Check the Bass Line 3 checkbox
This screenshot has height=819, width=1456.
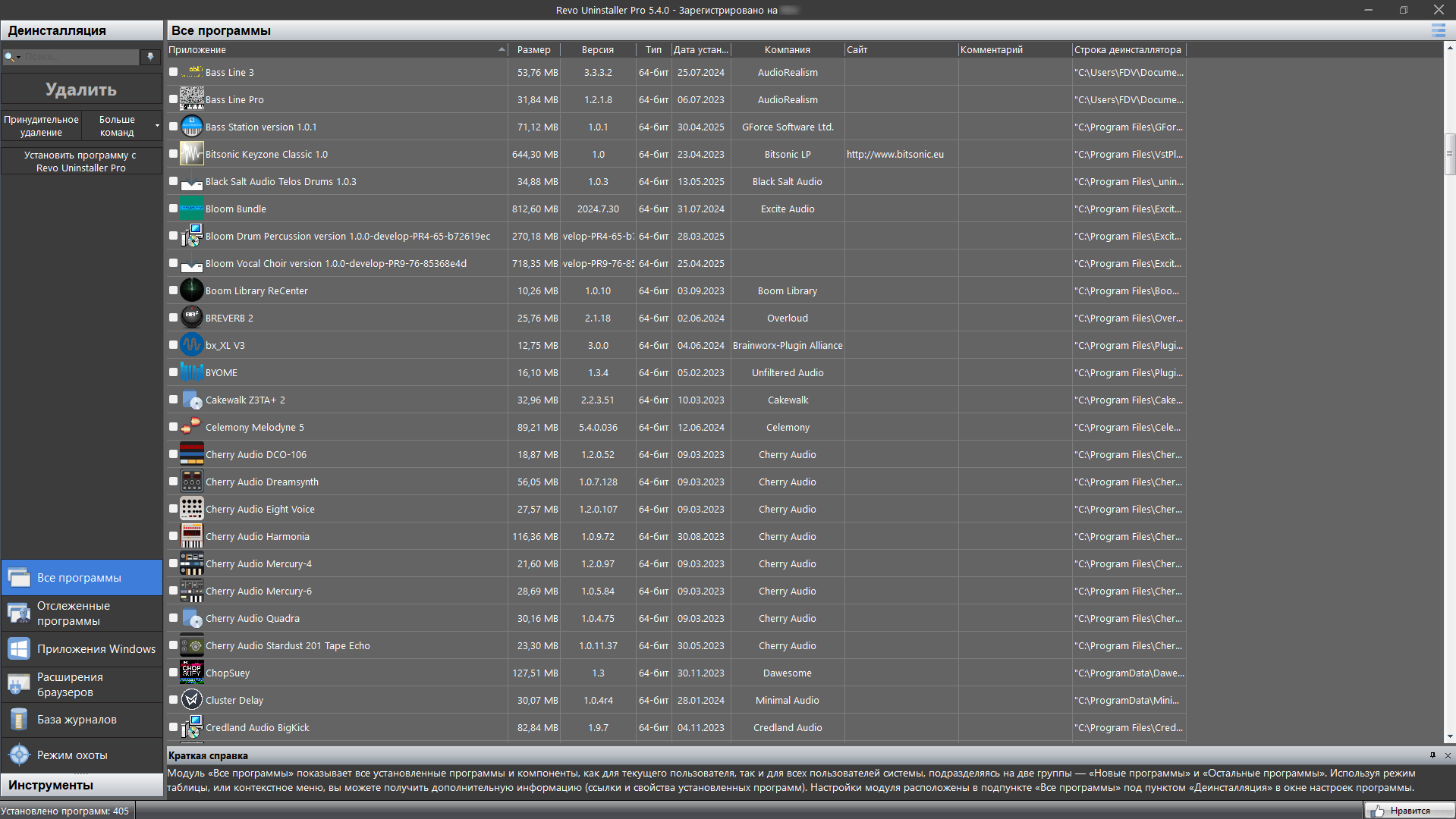point(174,72)
